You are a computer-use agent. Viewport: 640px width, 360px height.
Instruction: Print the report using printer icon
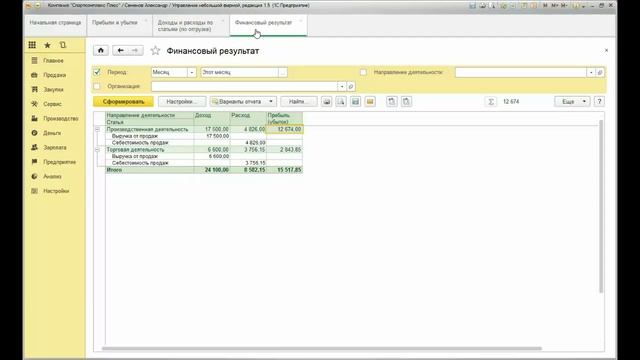[x=327, y=102]
